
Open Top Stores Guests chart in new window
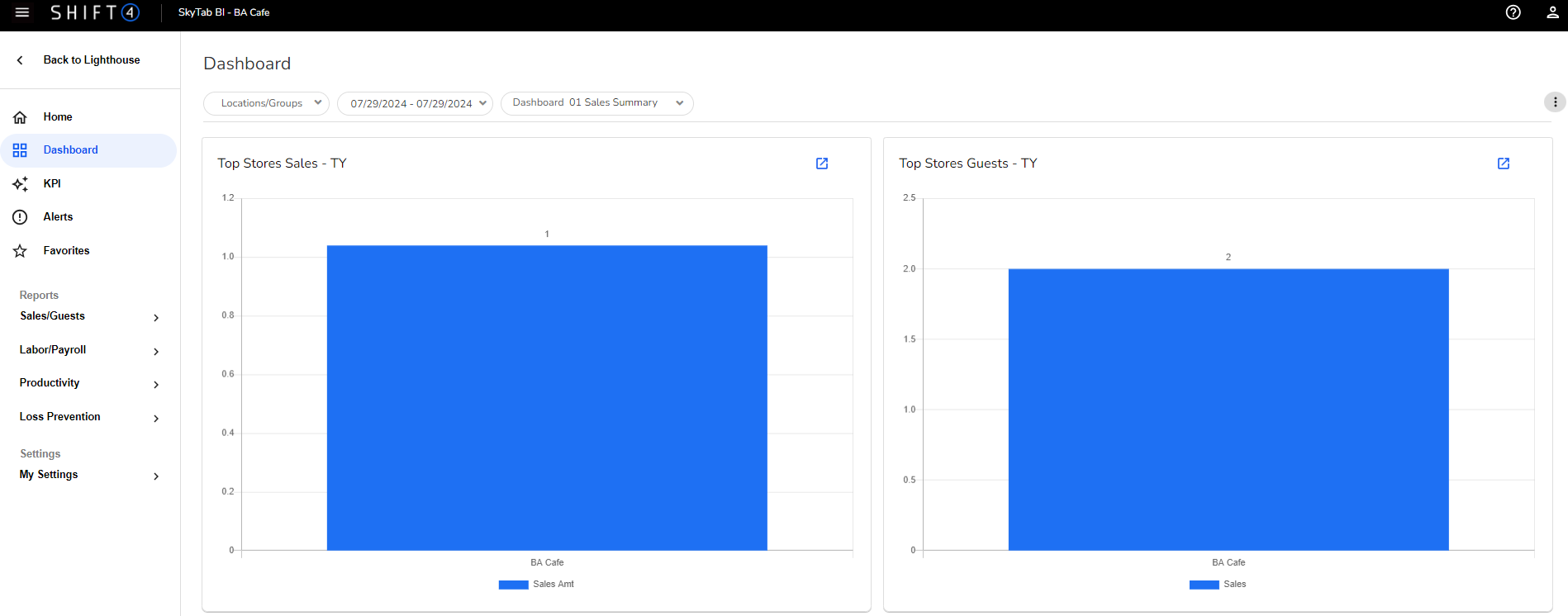tap(1503, 163)
